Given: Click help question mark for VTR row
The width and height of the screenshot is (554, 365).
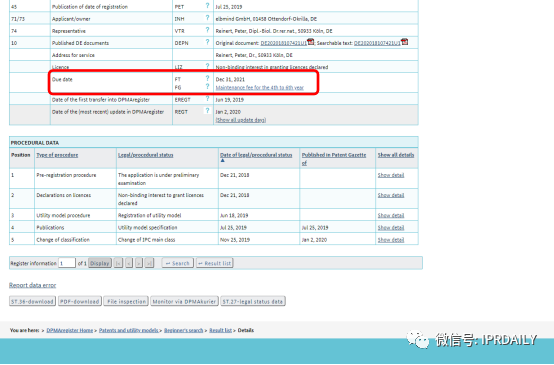Looking at the screenshot, I should click(207, 30).
